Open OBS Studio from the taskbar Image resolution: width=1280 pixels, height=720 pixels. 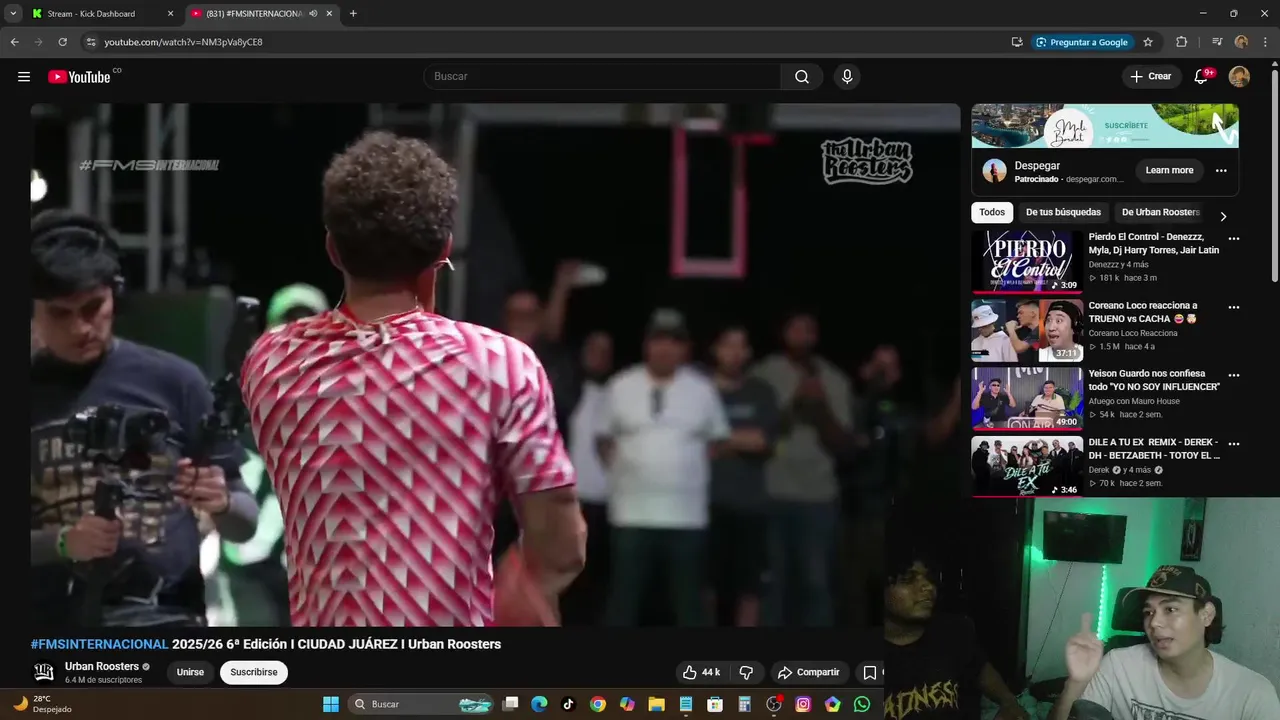click(x=774, y=704)
